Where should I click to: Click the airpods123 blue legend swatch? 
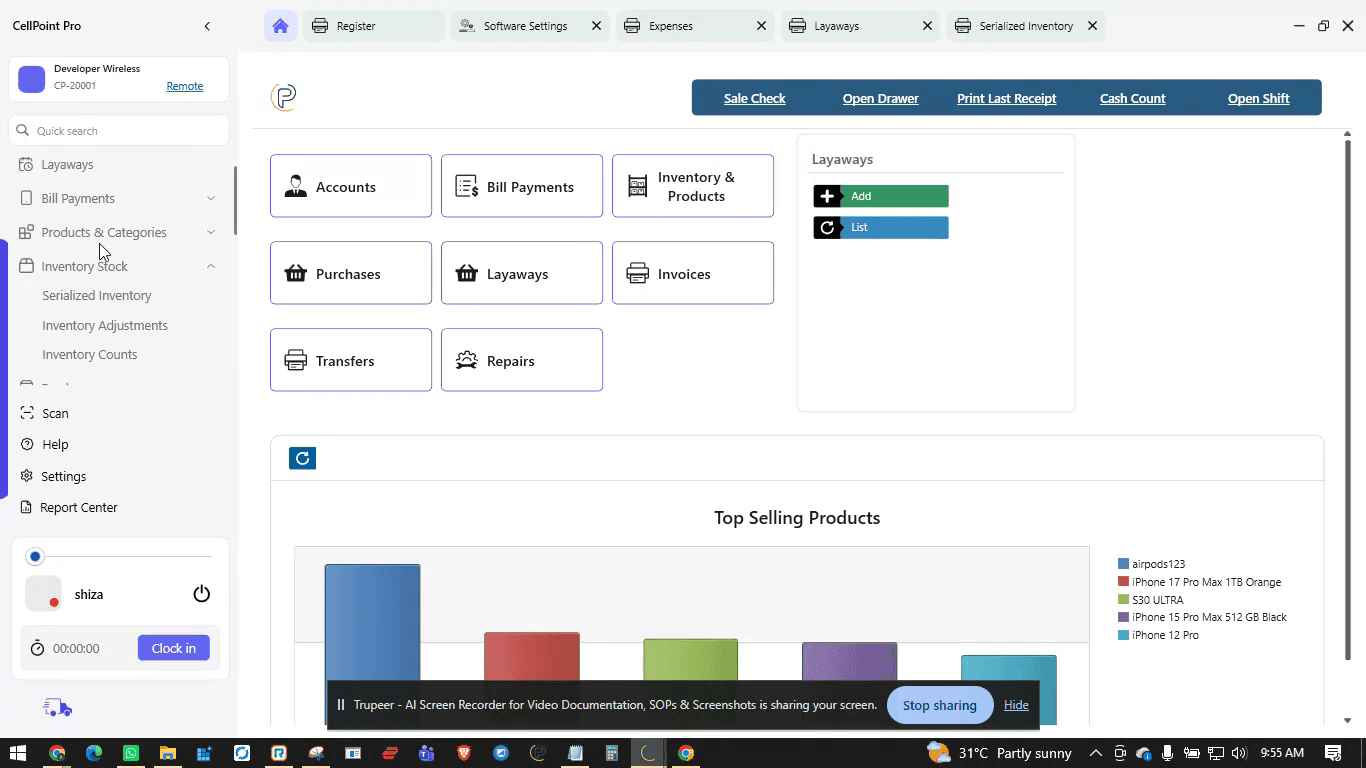tap(1123, 564)
